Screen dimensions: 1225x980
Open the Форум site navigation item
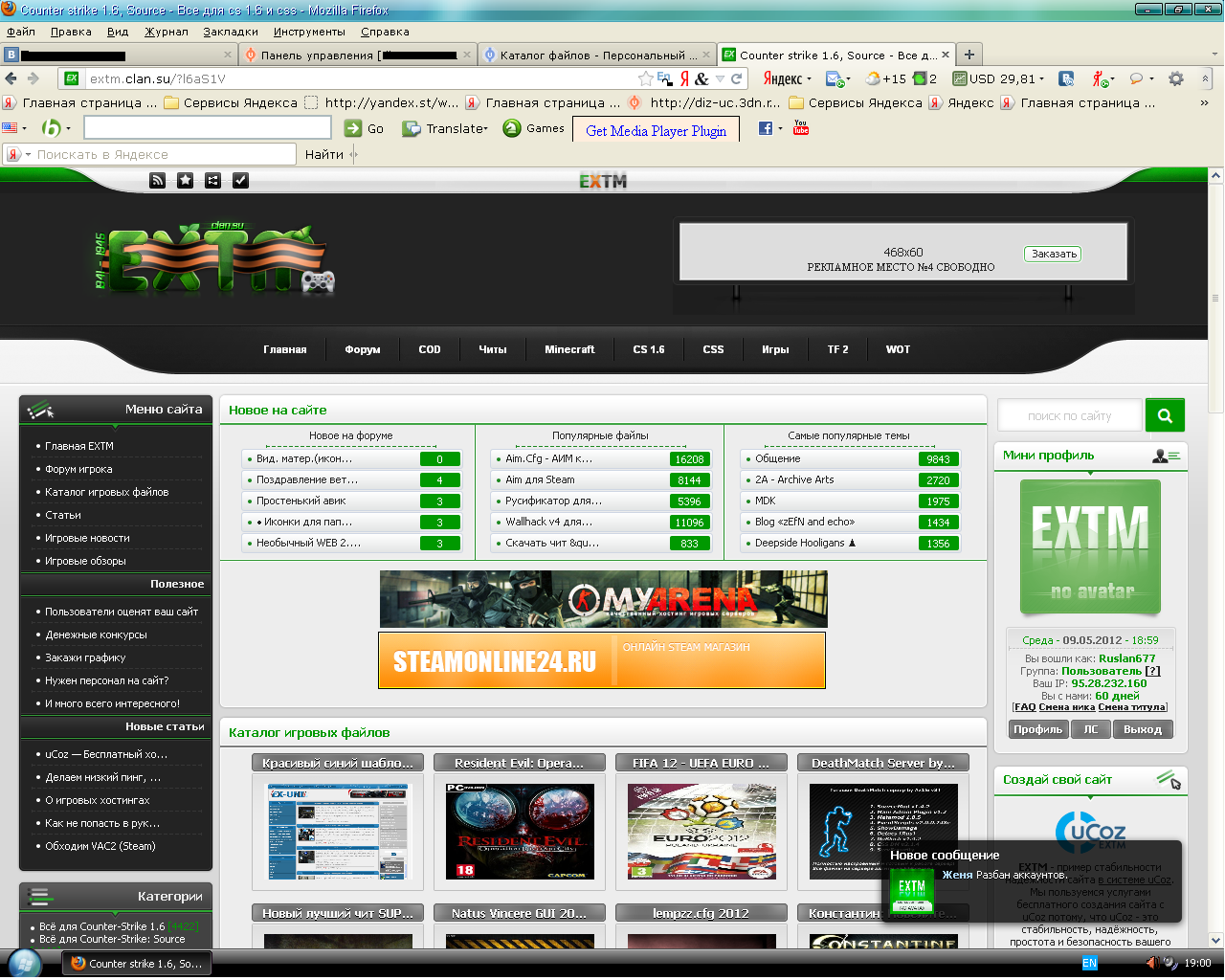363,349
